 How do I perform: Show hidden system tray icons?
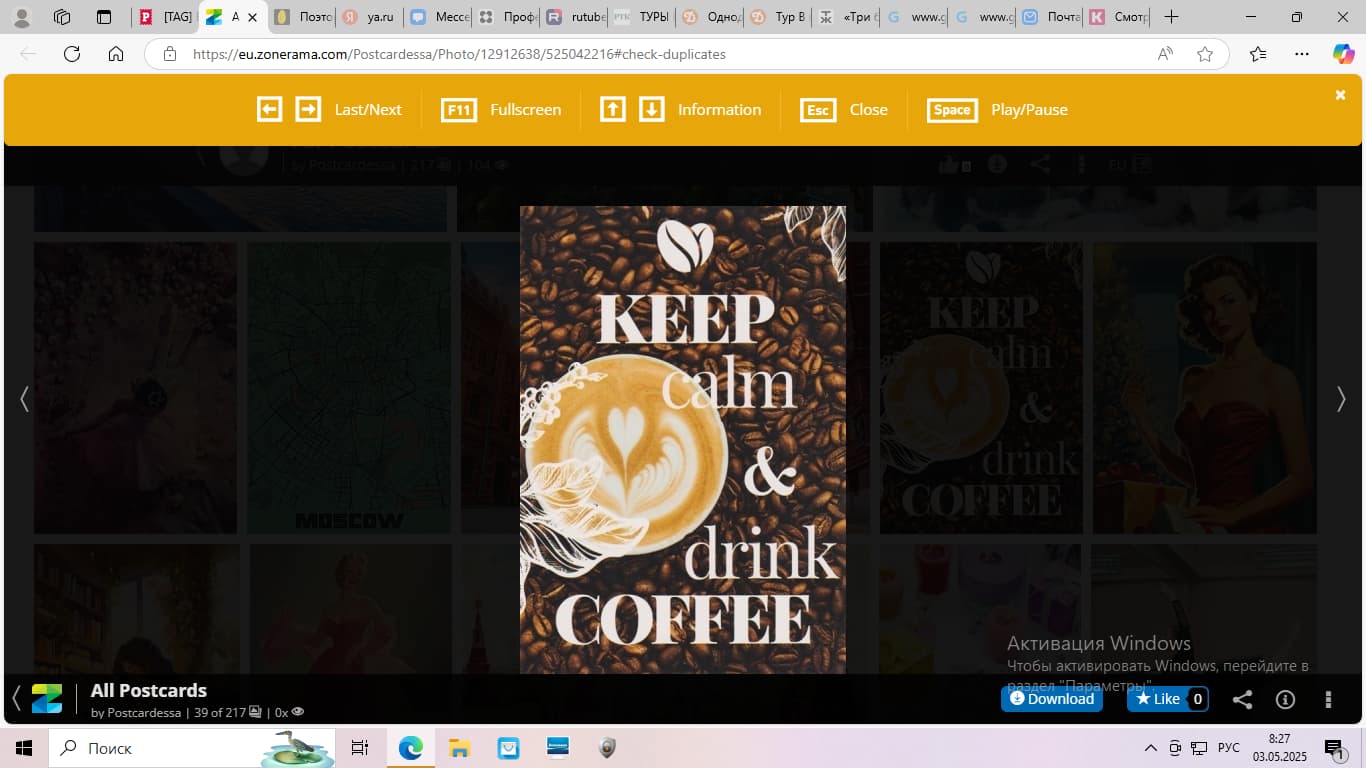(1150, 748)
